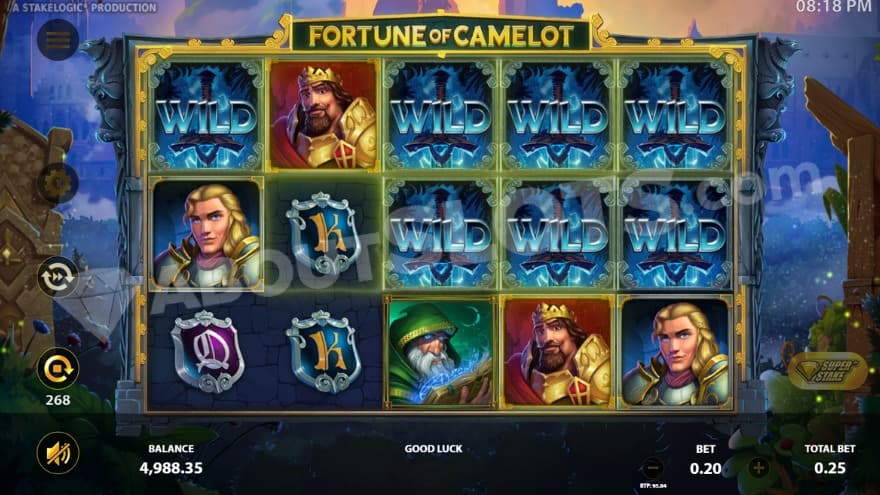
Task: Decrease bet with minus button
Action: [x=653, y=468]
